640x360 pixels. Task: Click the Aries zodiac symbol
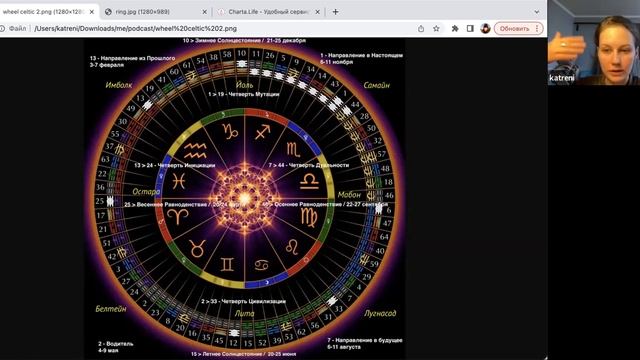(178, 216)
